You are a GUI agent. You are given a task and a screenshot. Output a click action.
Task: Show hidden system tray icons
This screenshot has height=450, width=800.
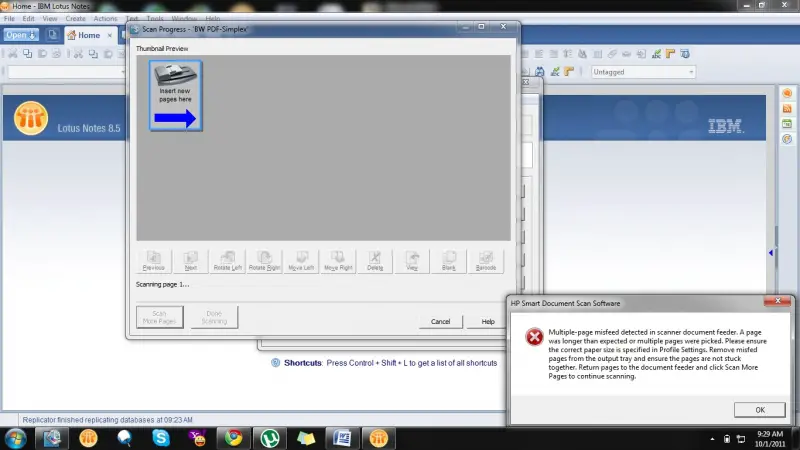712,439
